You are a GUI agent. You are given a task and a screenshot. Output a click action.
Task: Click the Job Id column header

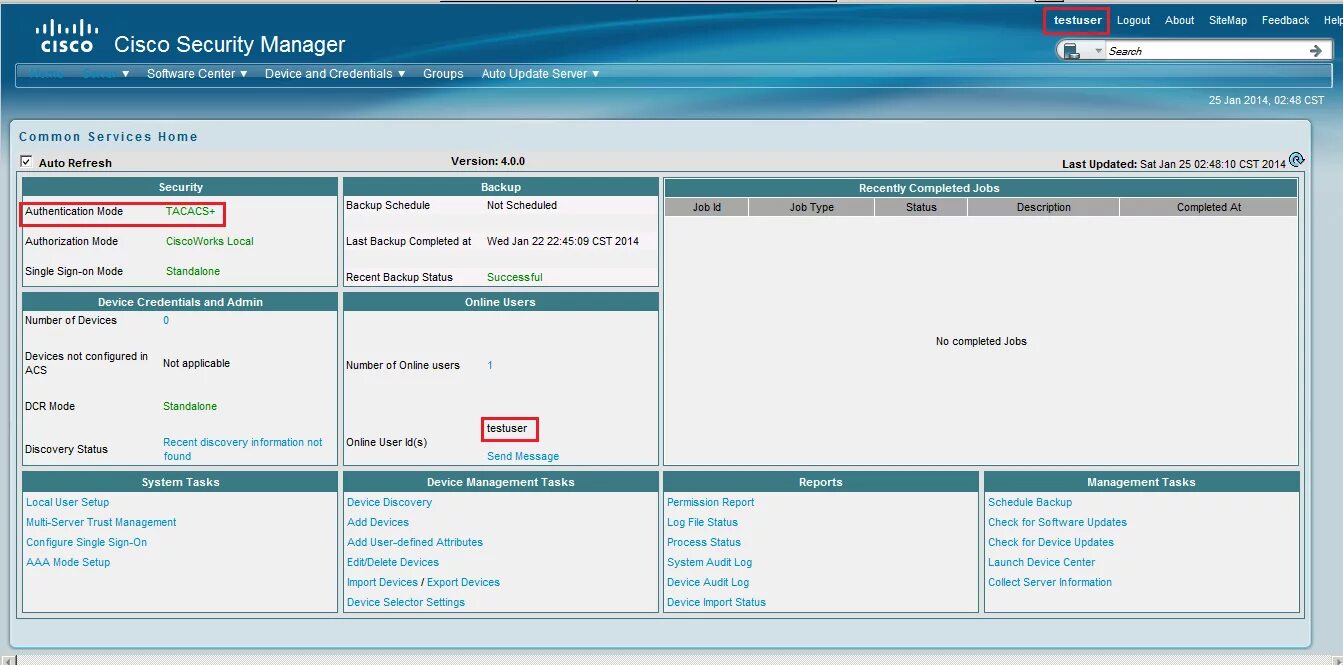[707, 207]
